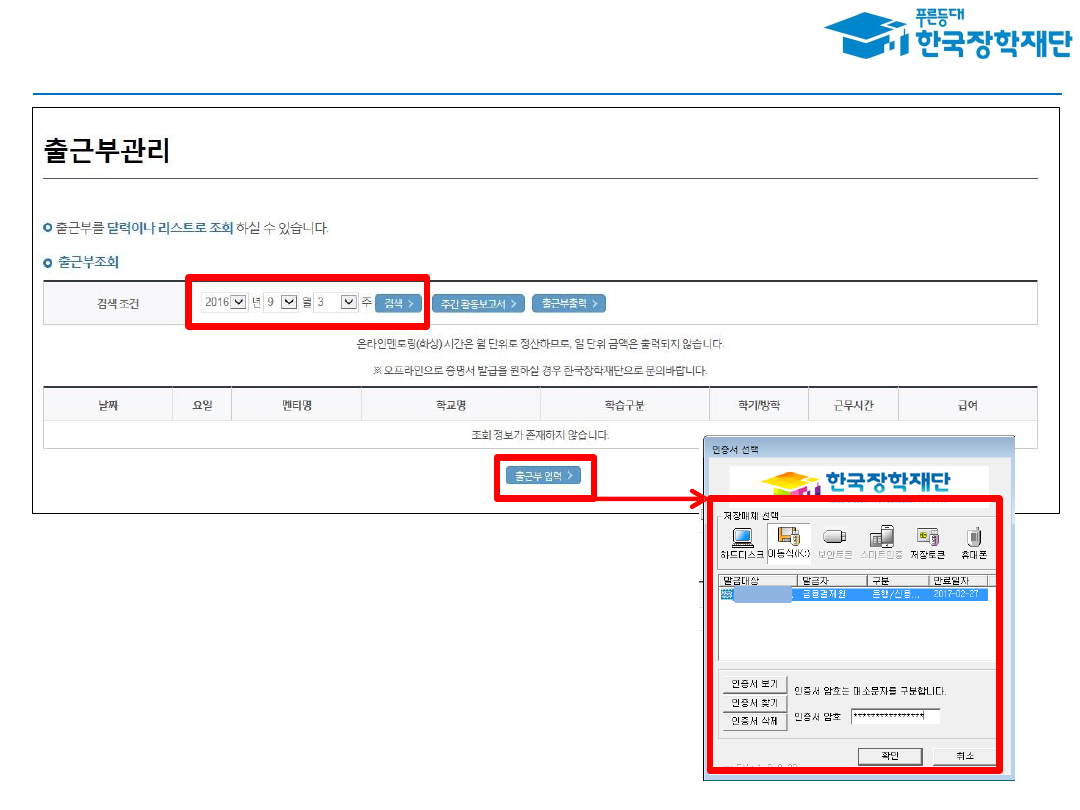Screen dimensions: 1080x810
Task: Select 저장토큰 storage token icon
Action: [928, 541]
